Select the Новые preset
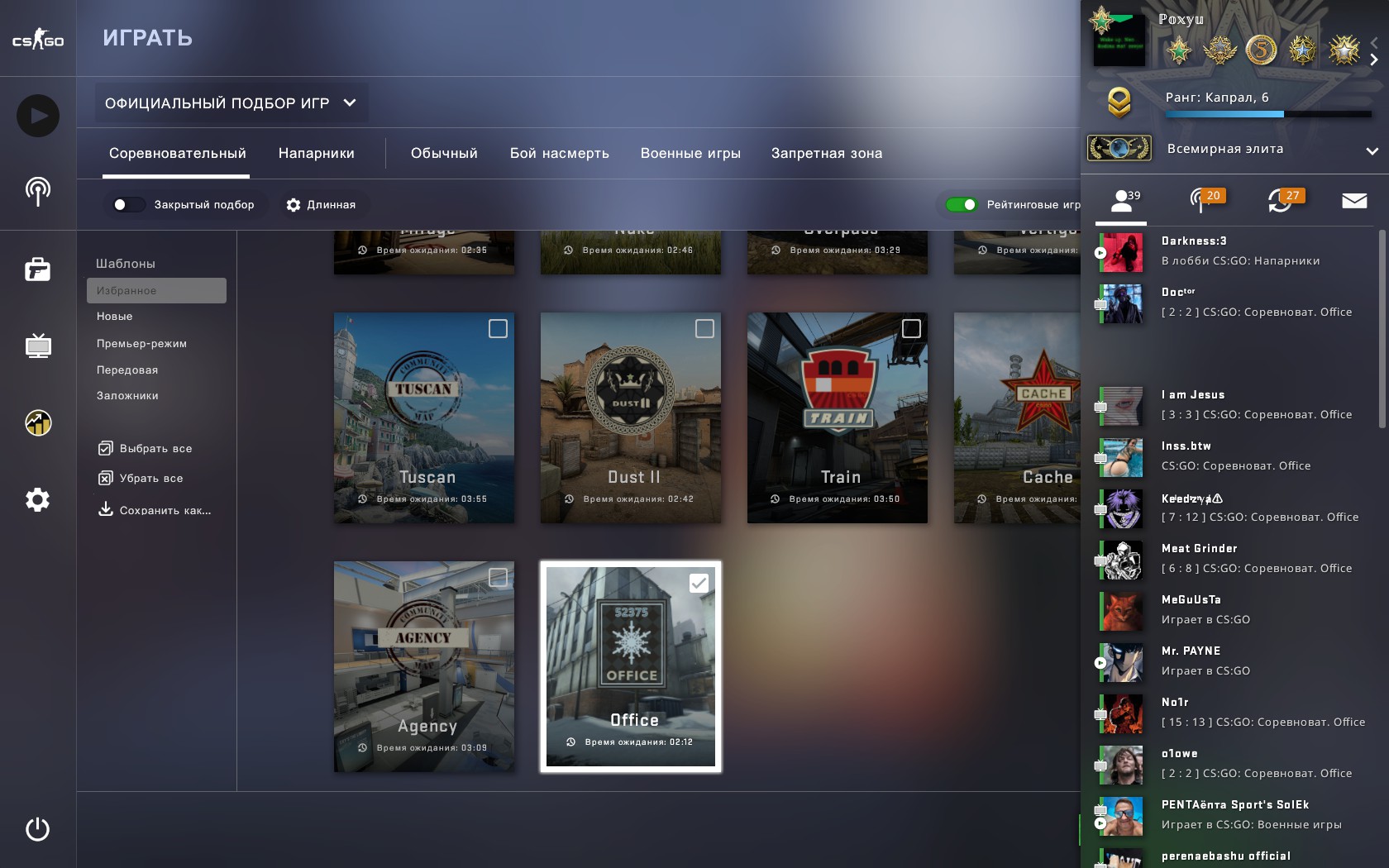 point(115,317)
